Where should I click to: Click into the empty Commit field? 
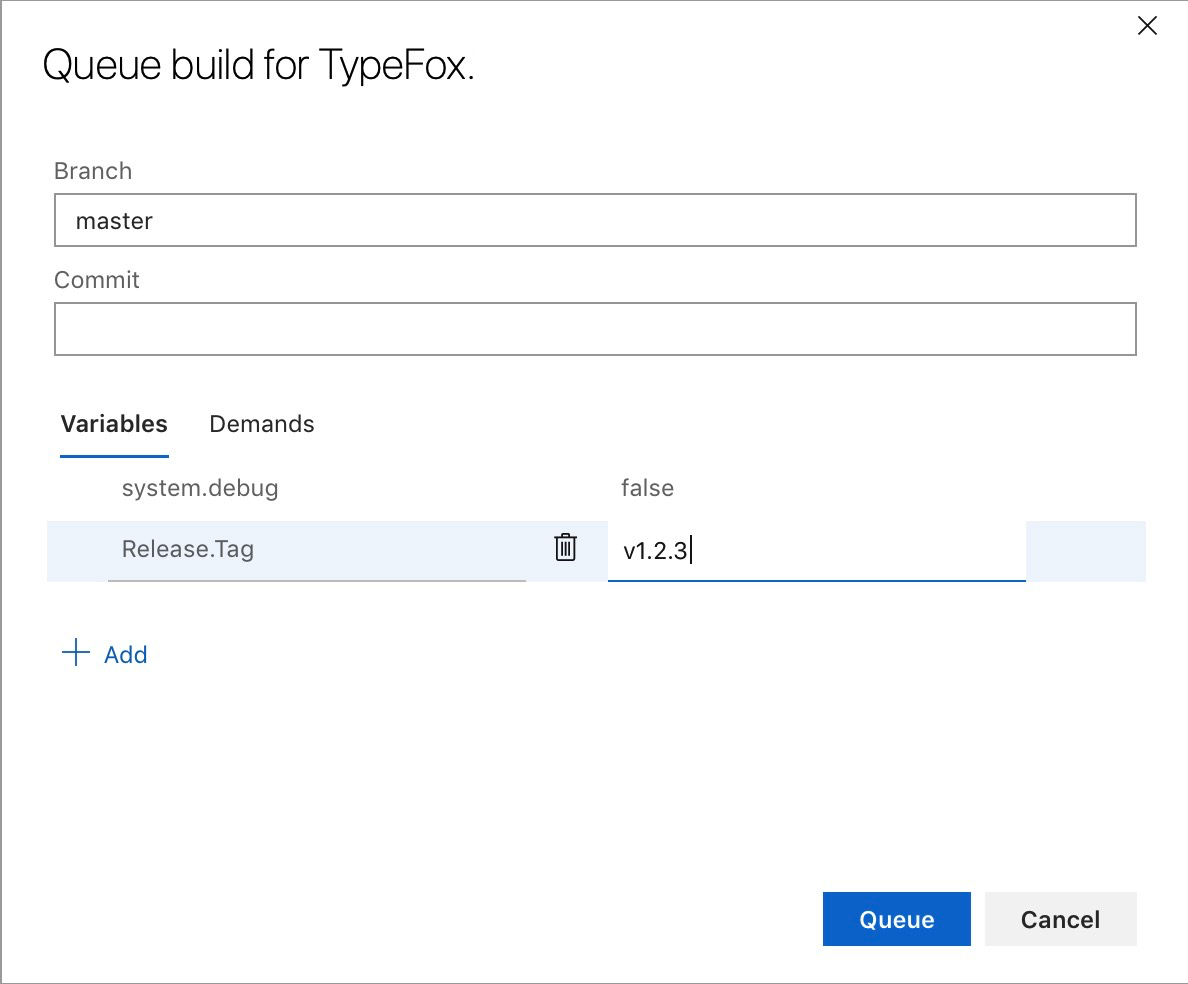click(595, 329)
